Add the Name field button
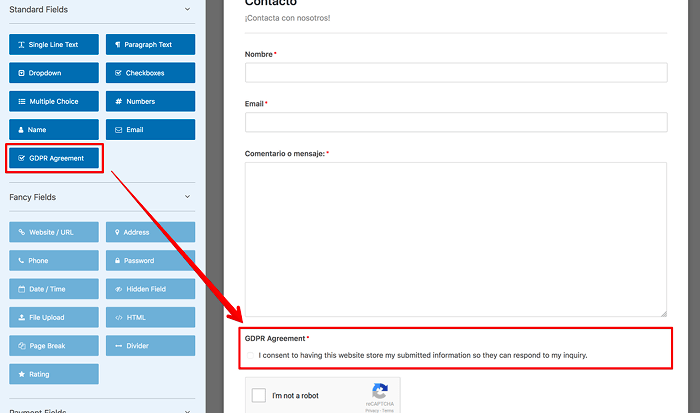700x413 pixels. (54, 129)
